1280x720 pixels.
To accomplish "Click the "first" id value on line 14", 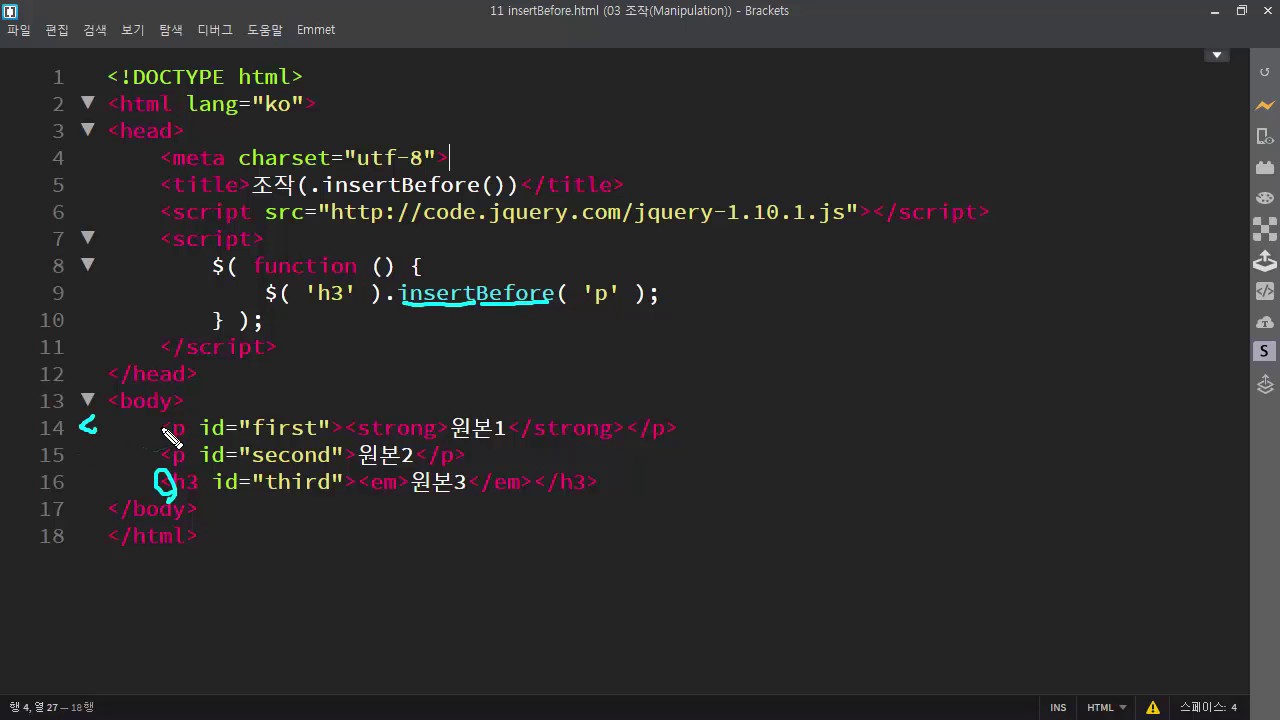I will pyautogui.click(x=285, y=428).
